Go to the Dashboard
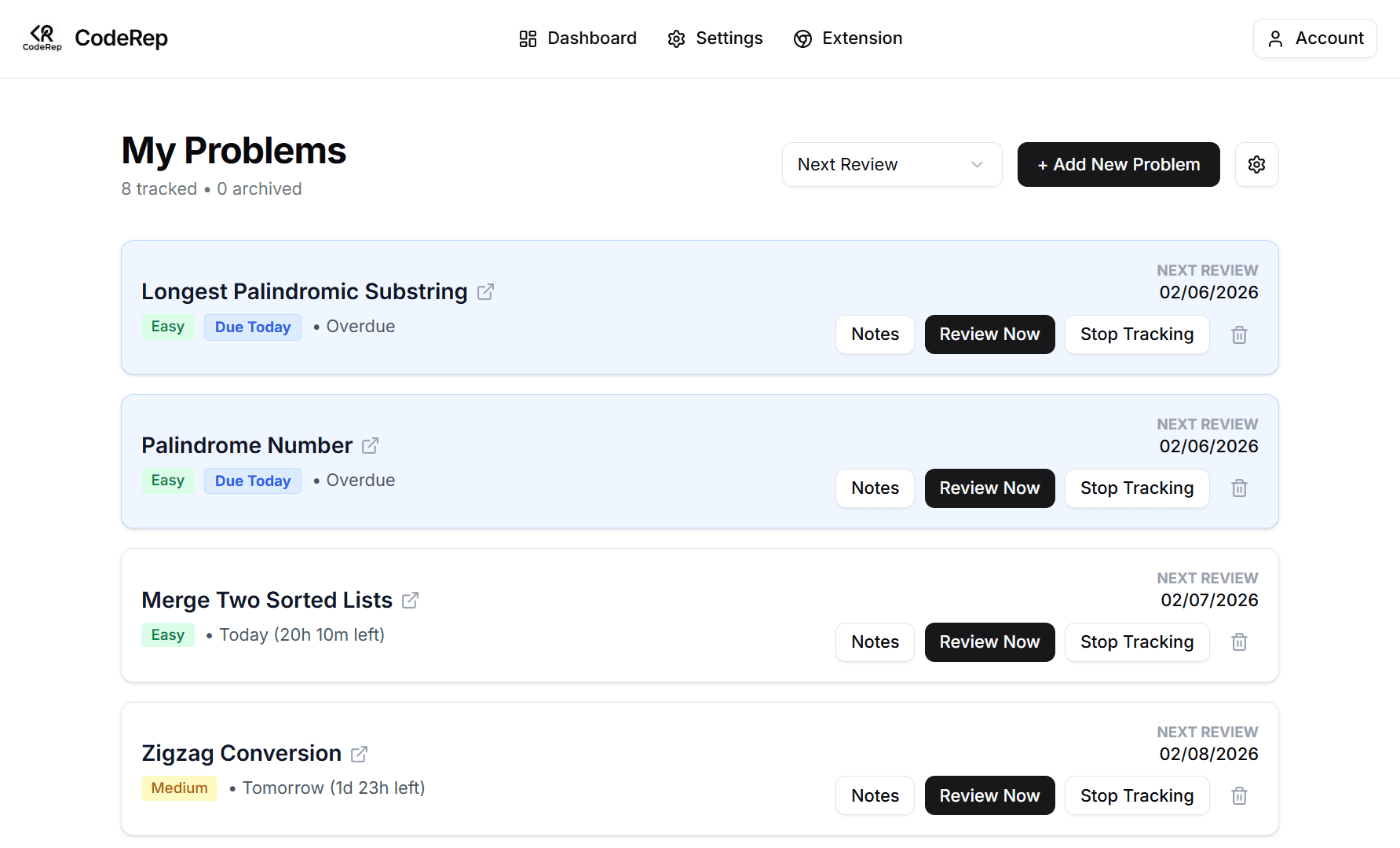The width and height of the screenshot is (1400, 848). click(x=578, y=38)
